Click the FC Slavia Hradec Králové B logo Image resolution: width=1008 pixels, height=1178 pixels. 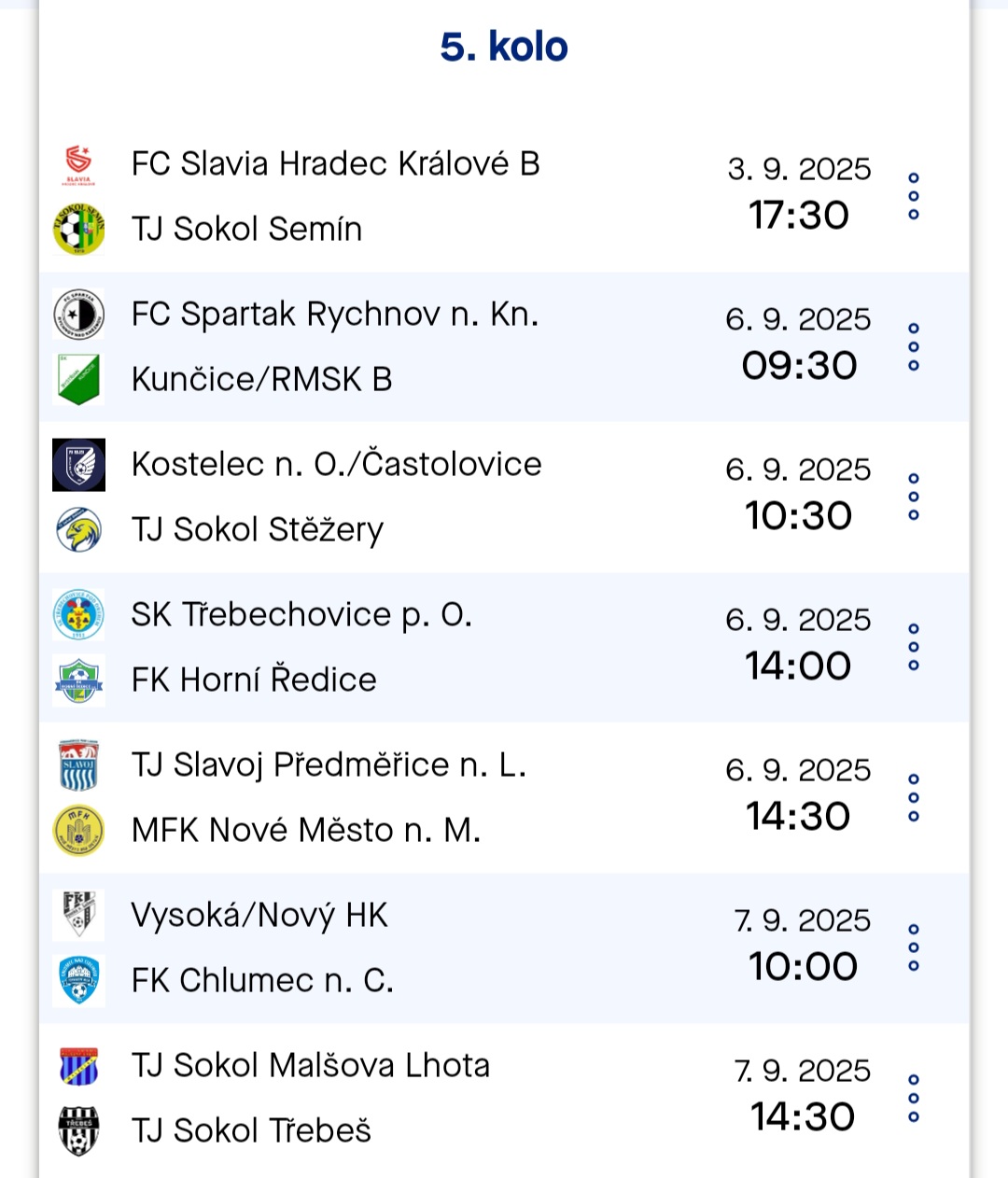click(x=78, y=164)
